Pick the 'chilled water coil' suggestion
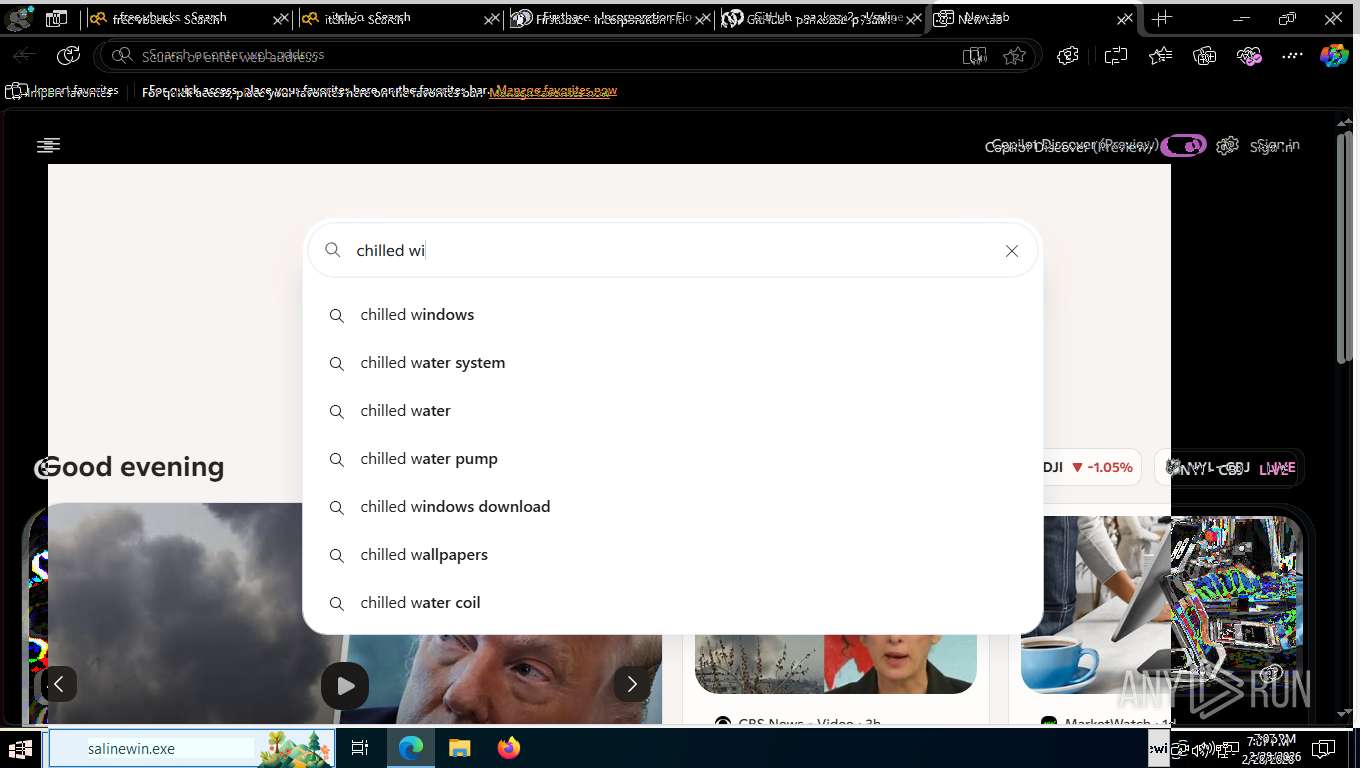 (x=673, y=603)
